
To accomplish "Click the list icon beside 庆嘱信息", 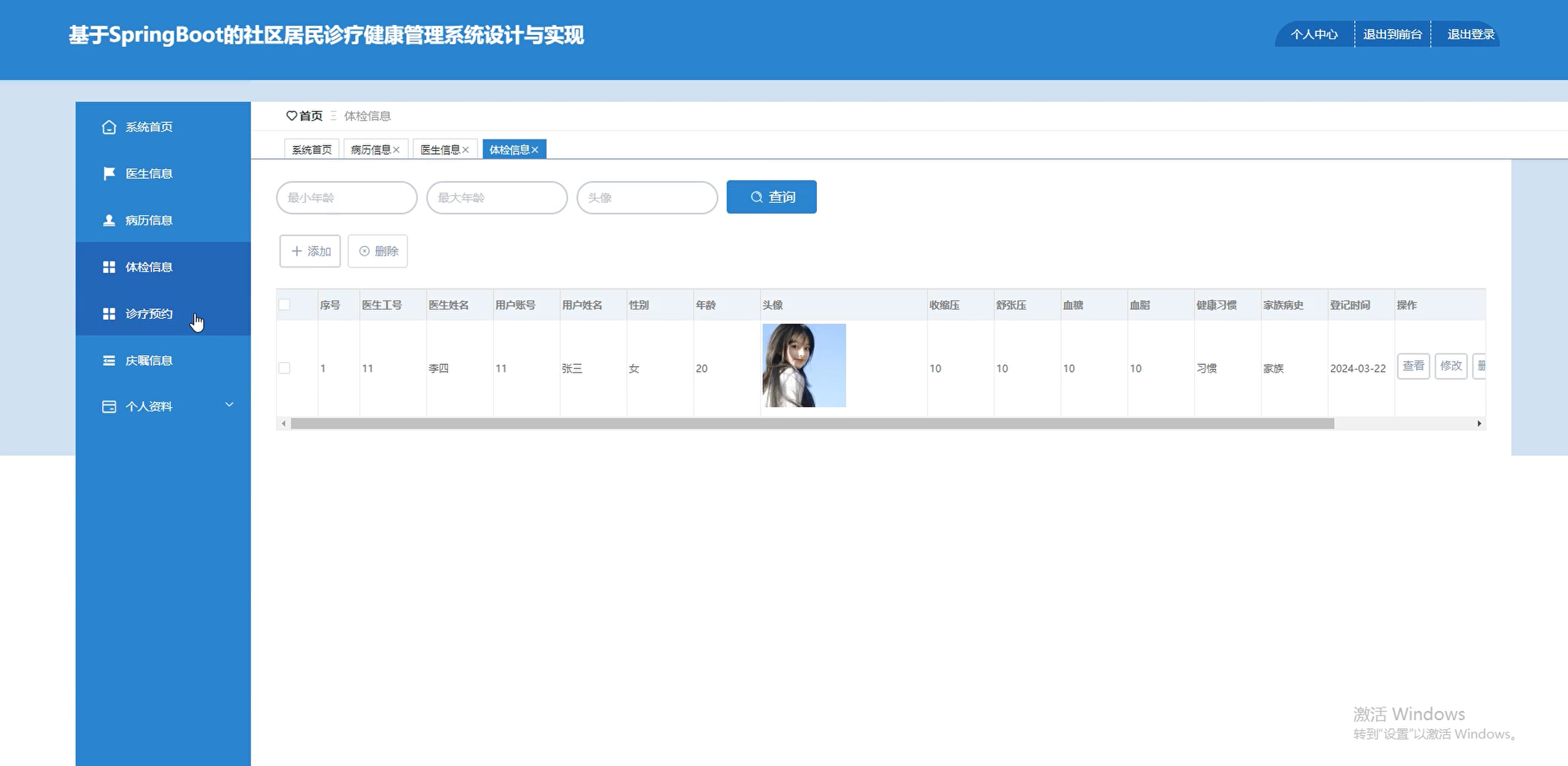I will coord(109,360).
